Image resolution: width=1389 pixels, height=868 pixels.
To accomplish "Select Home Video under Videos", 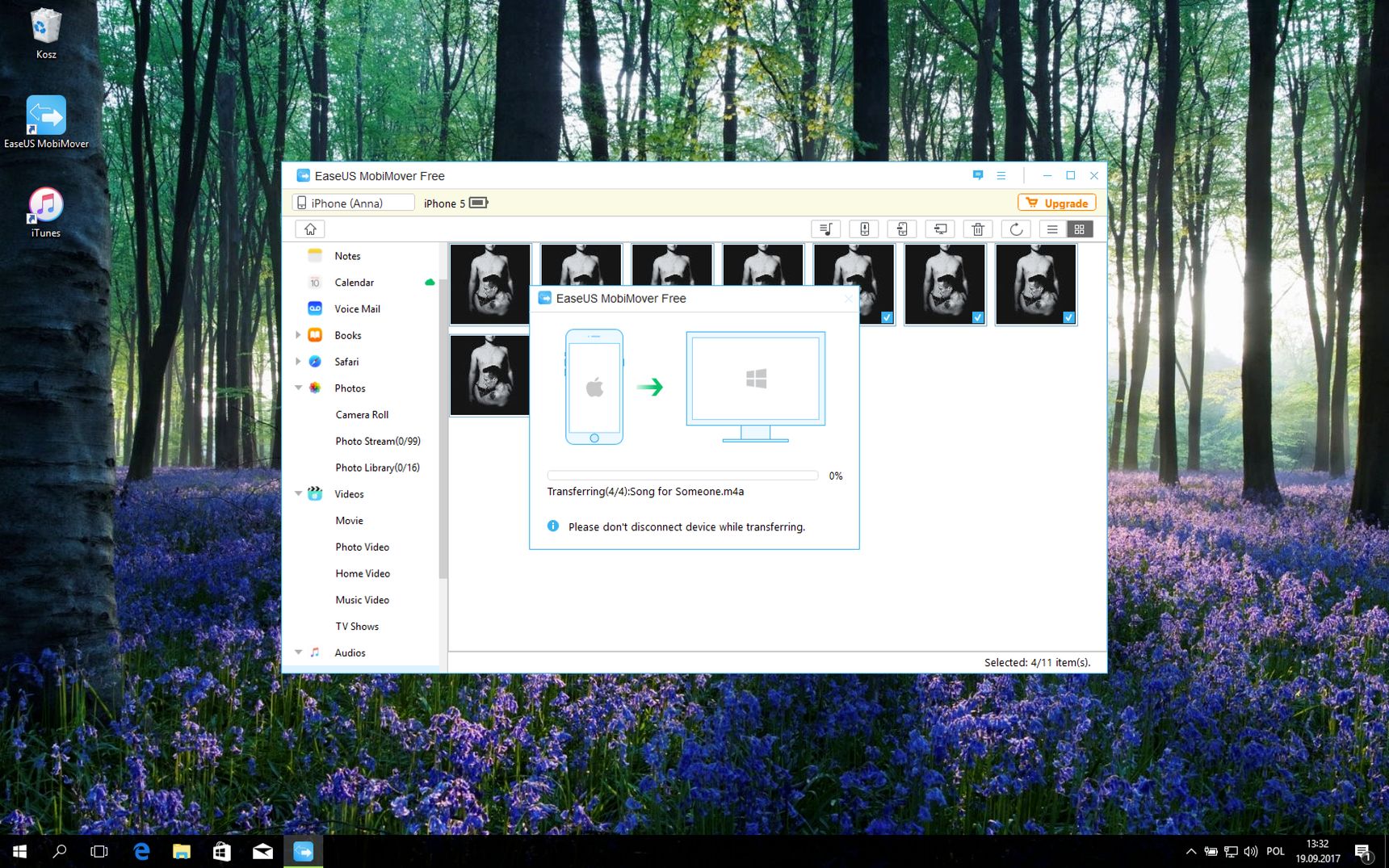I will [x=363, y=573].
